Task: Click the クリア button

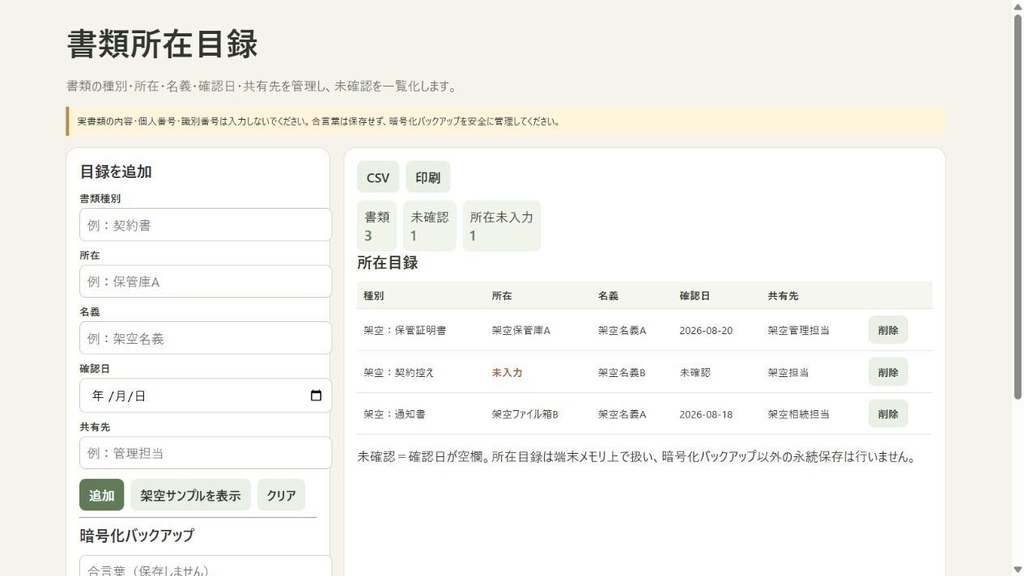Action: pyautogui.click(x=281, y=495)
